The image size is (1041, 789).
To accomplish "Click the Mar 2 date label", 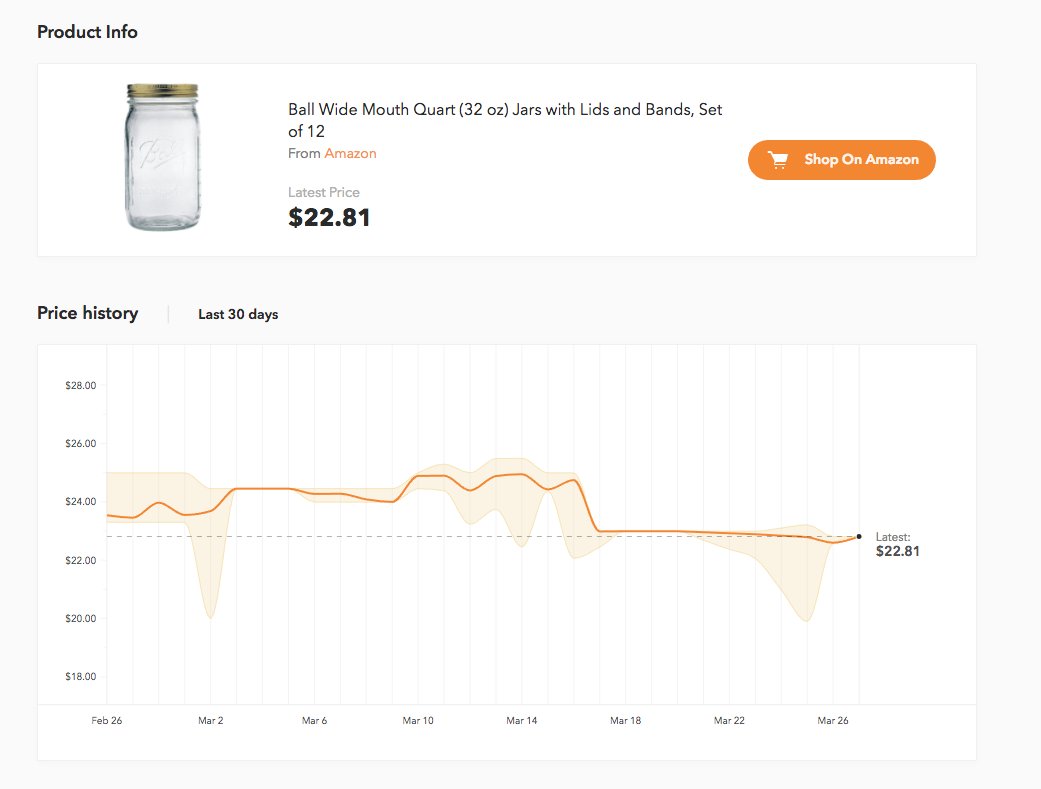I will (x=210, y=720).
